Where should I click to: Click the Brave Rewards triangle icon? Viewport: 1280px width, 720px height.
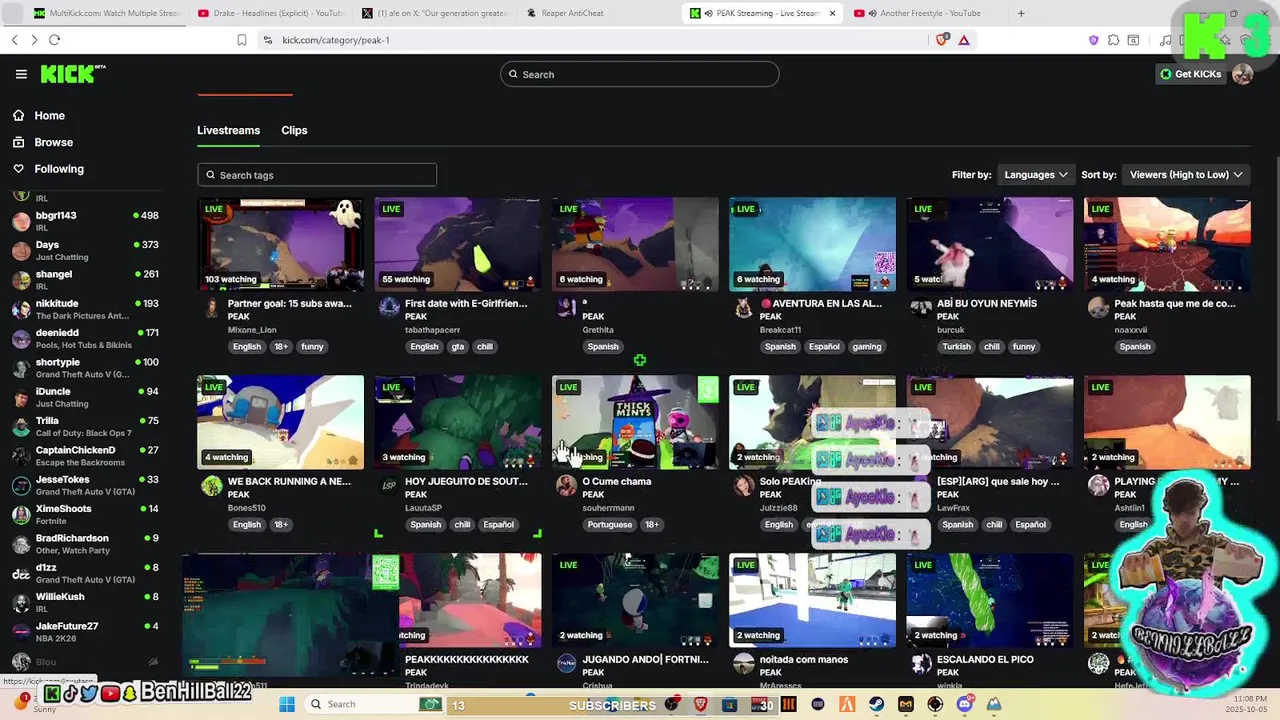pos(964,40)
